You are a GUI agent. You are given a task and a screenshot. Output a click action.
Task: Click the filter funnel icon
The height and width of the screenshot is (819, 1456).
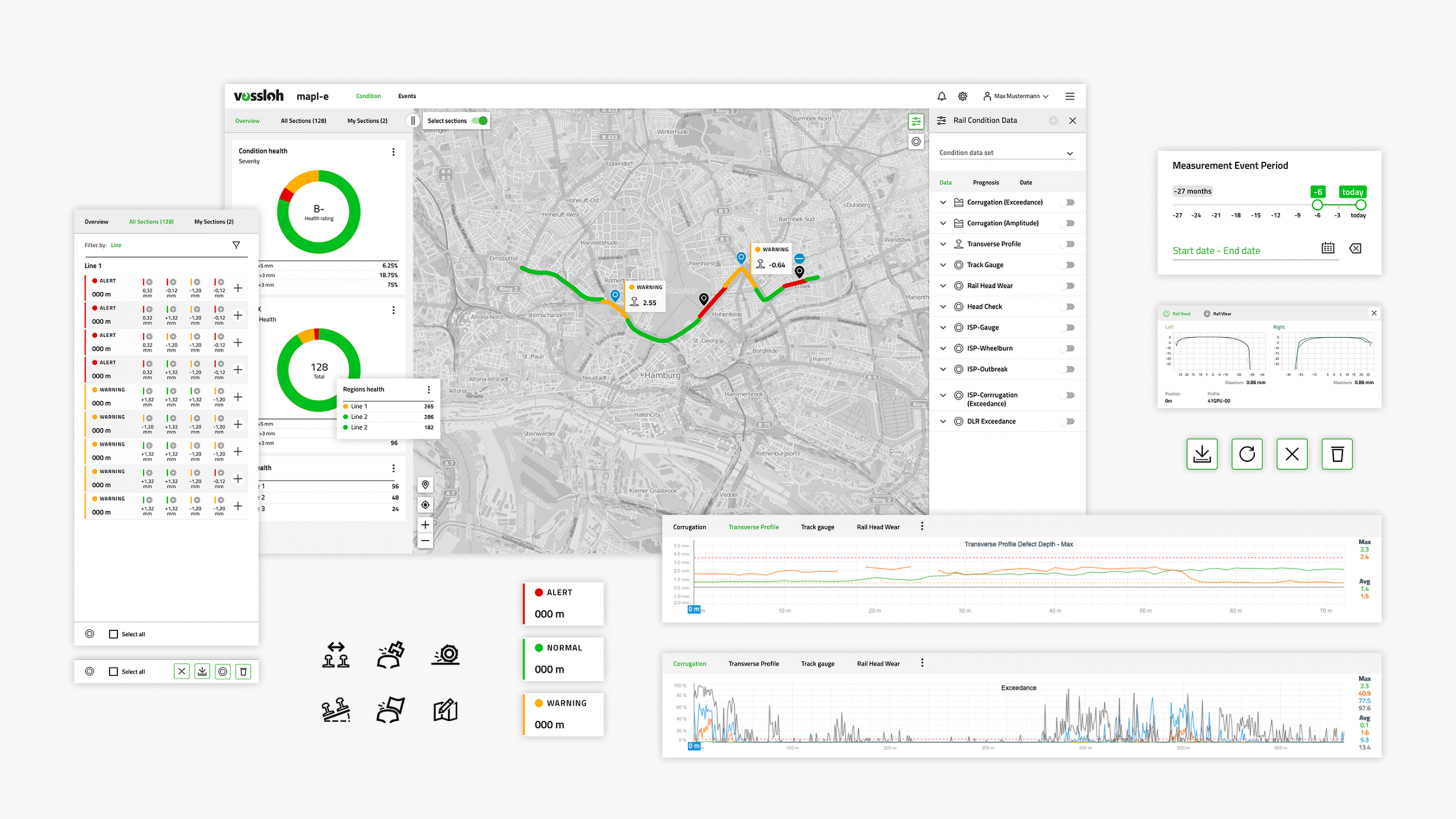tap(236, 245)
